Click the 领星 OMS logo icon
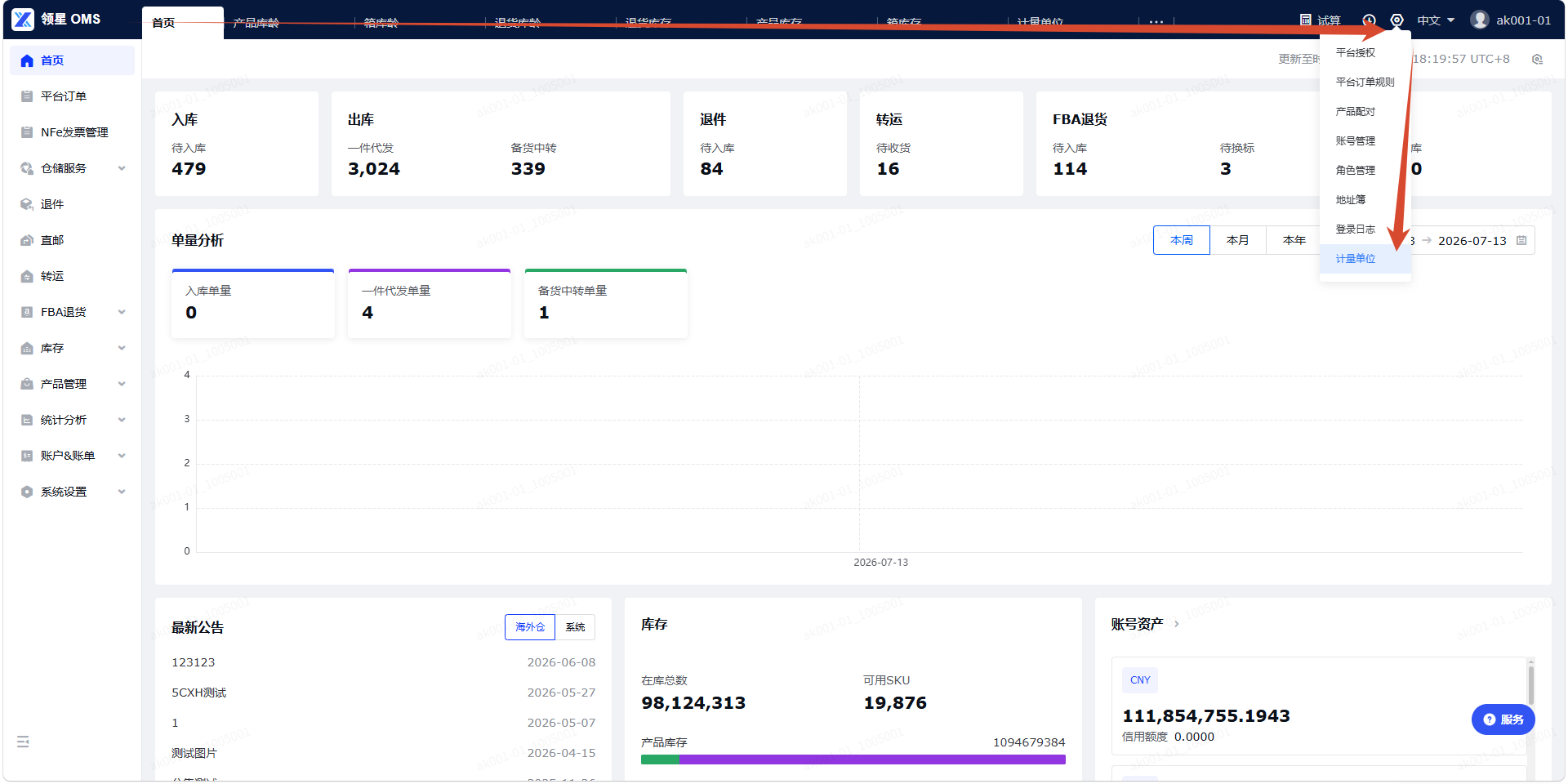 pyautogui.click(x=23, y=20)
